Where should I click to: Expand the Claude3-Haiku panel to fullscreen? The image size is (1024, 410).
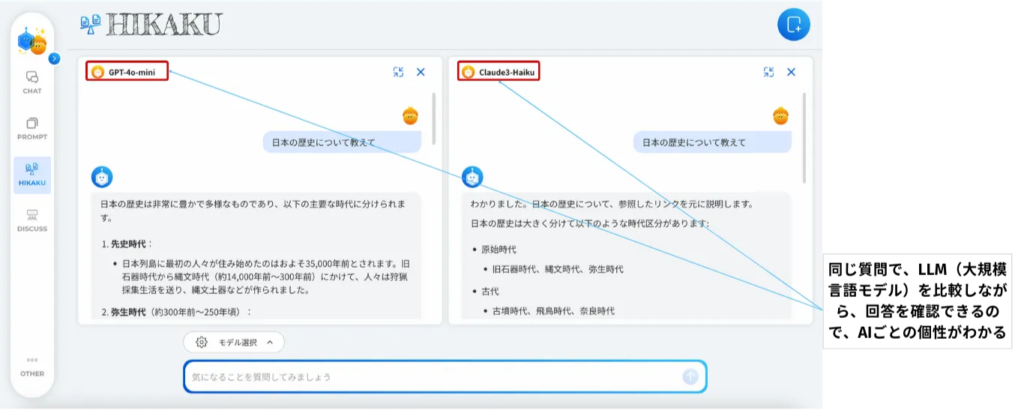coord(769,72)
